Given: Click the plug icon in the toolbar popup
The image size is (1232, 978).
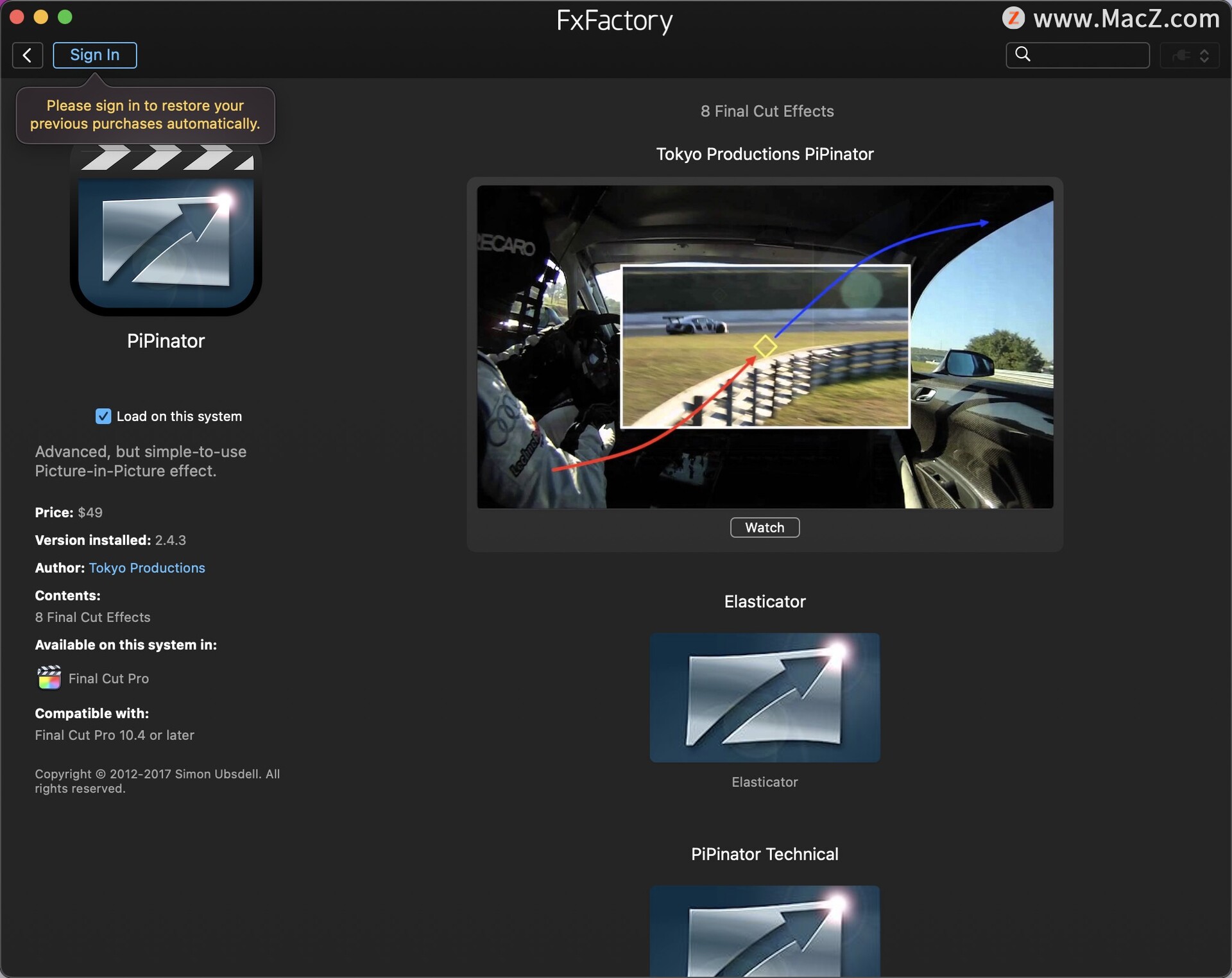Looking at the screenshot, I should tap(1181, 55).
